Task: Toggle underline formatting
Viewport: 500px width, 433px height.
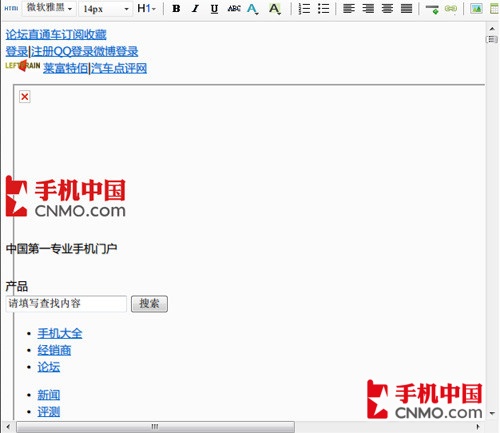Action: (214, 9)
